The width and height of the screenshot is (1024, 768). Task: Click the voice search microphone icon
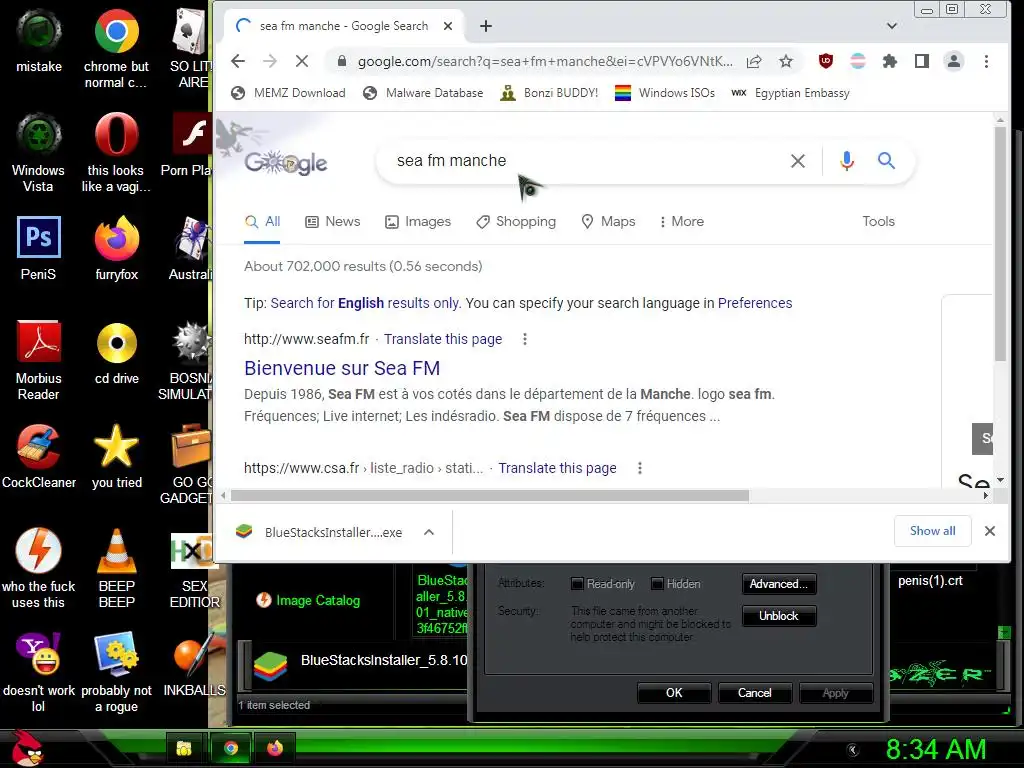tap(847, 161)
